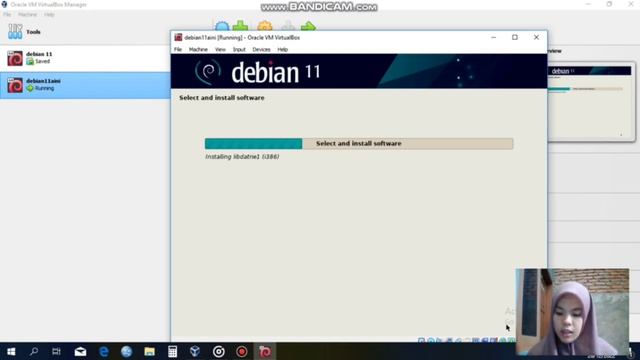This screenshot has height=360, width=640.
Task: Select the debian 11 saved machine
Action: point(85,58)
